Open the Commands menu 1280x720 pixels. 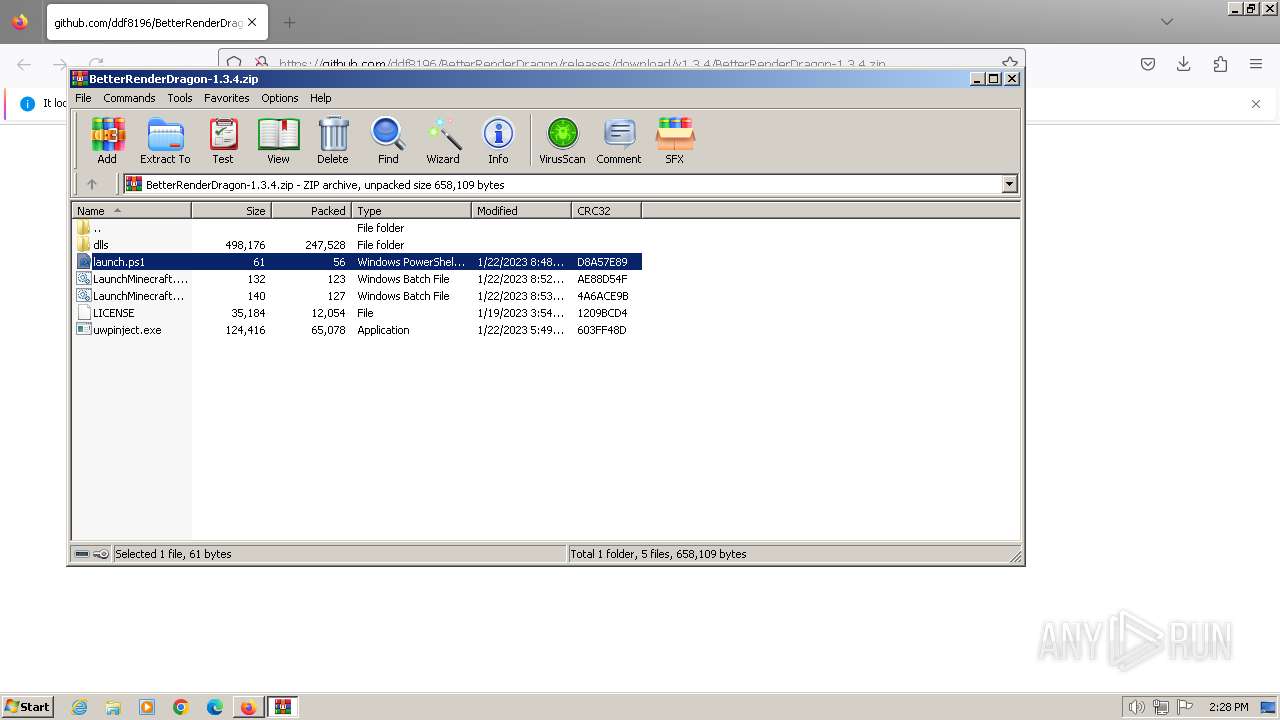click(x=129, y=98)
